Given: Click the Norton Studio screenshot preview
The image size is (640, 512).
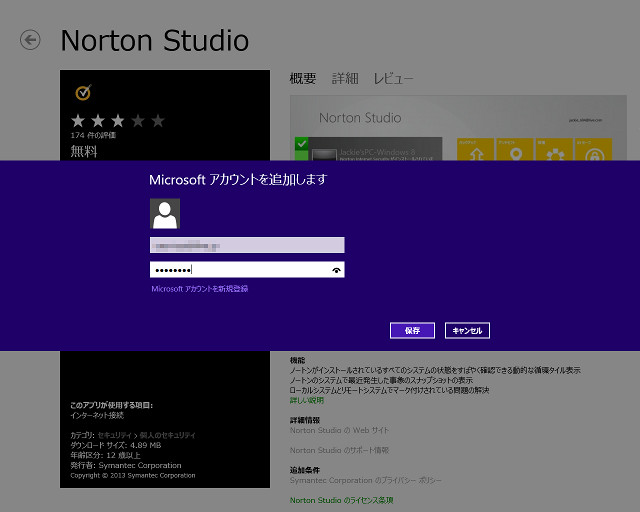Looking at the screenshot, I should [x=458, y=128].
